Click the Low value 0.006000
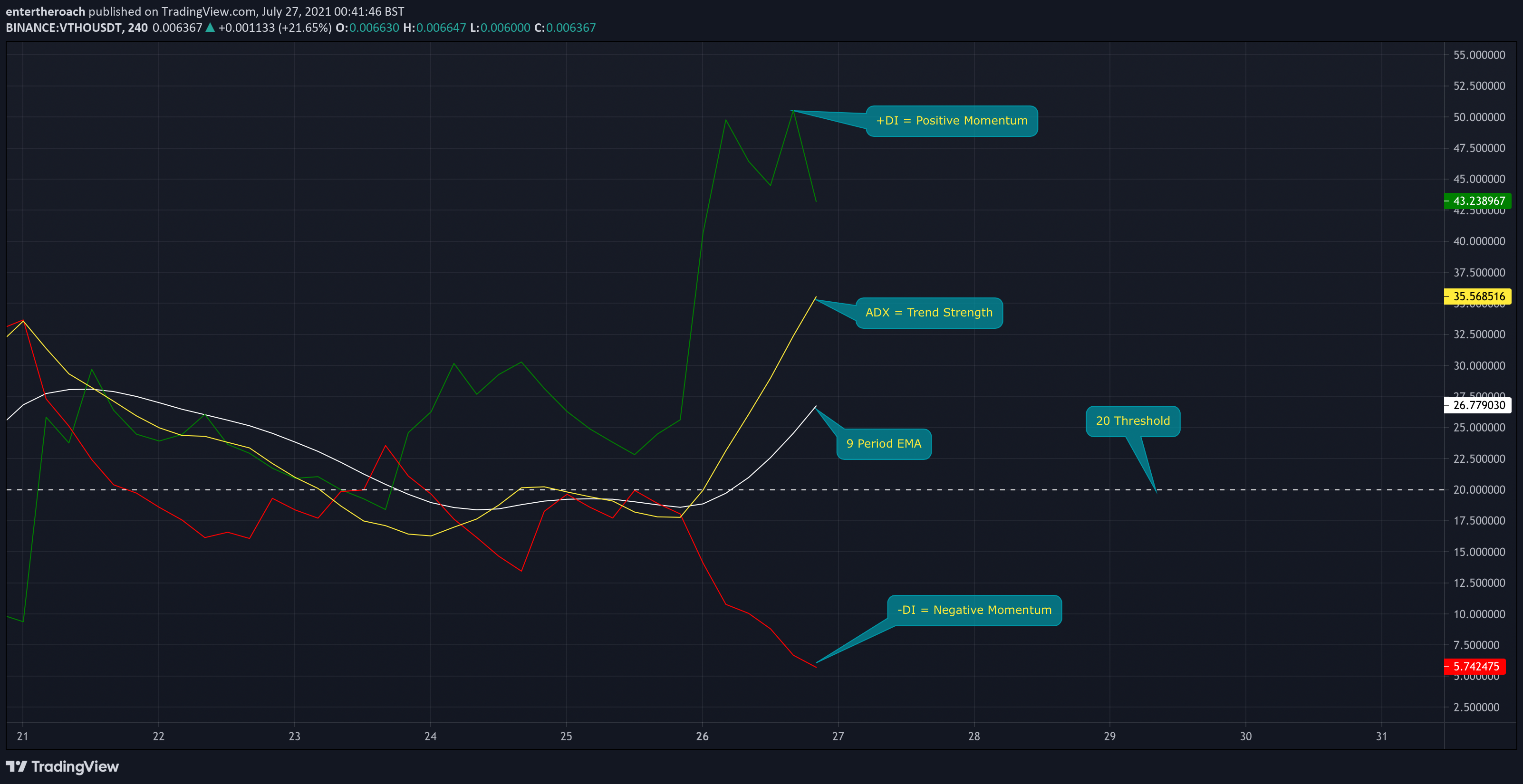 click(x=505, y=27)
